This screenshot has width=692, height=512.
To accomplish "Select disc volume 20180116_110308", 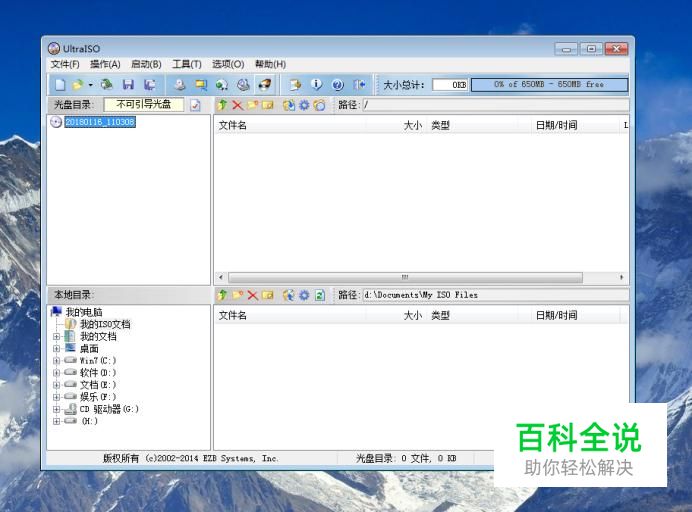I will tap(100, 122).
